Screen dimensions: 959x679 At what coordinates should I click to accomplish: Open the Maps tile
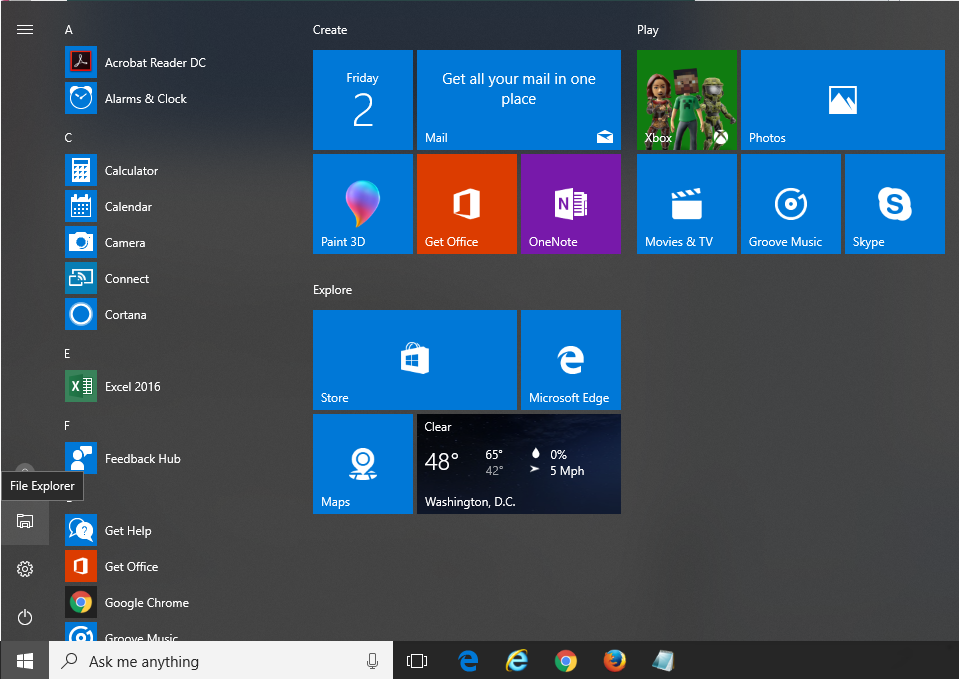pyautogui.click(x=362, y=463)
